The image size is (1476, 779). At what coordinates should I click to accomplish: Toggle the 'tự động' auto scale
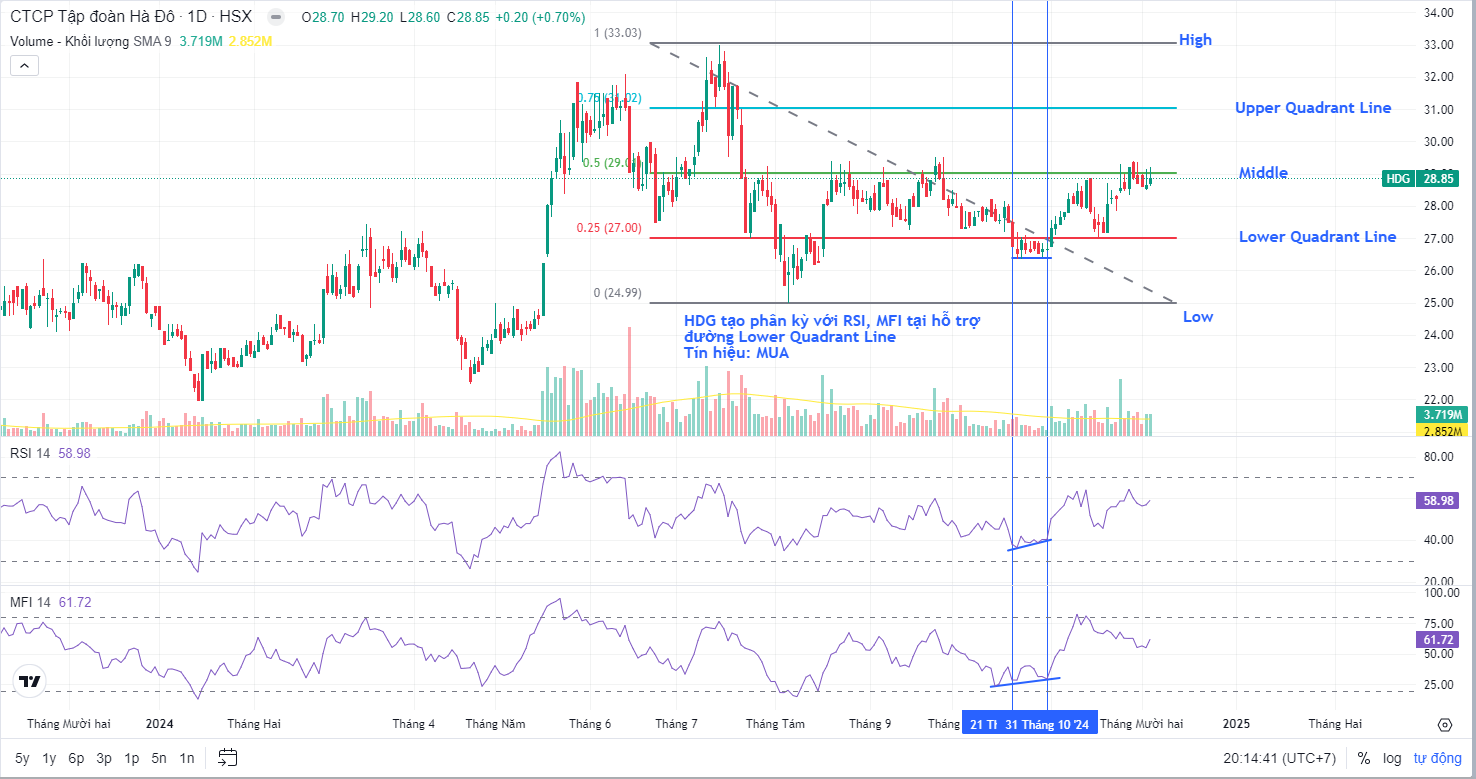(1436, 758)
